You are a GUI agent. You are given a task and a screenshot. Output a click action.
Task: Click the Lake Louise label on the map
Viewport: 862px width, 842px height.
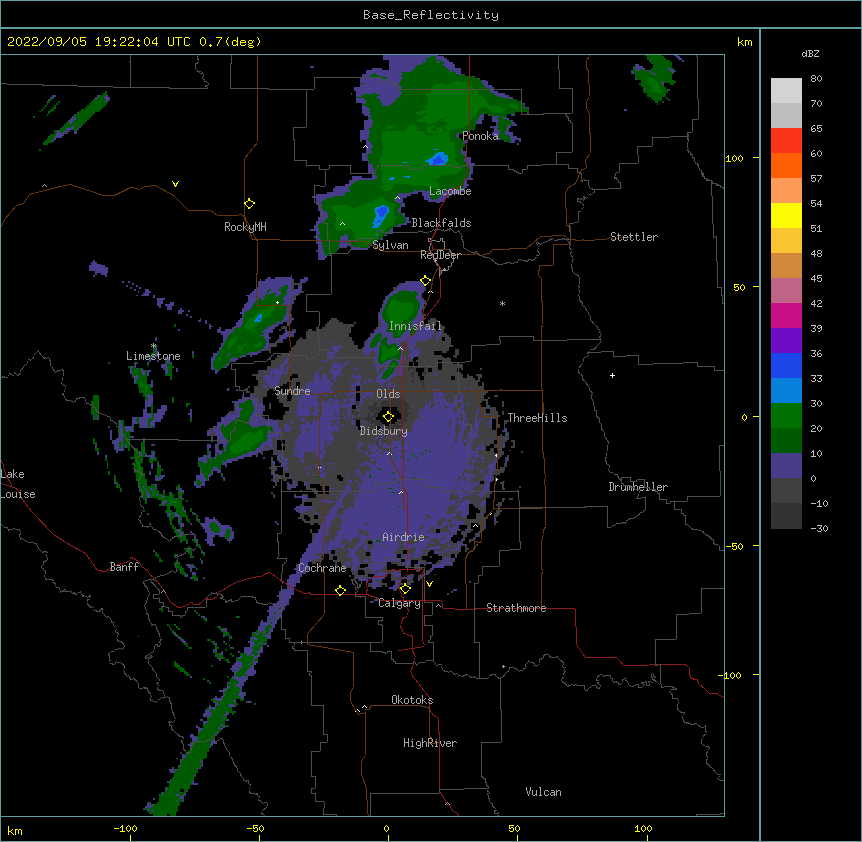[18, 484]
